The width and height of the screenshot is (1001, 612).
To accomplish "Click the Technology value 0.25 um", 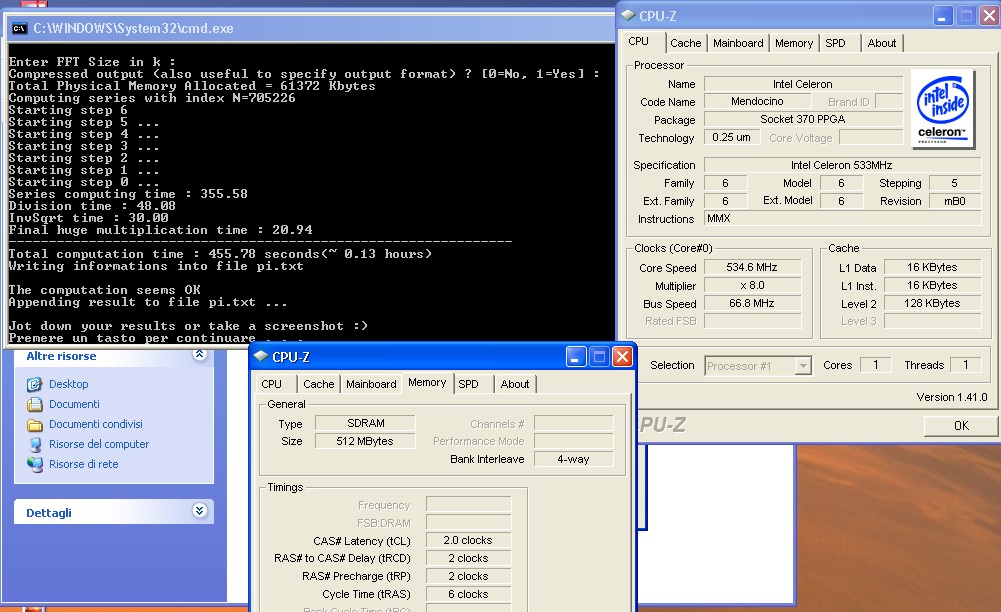I will pyautogui.click(x=732, y=137).
